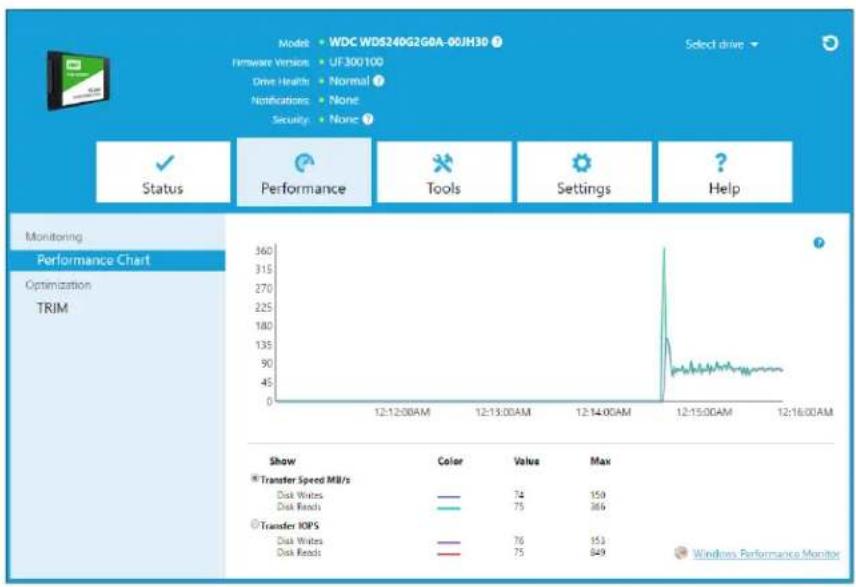The height and width of the screenshot is (587, 856).
Task: Open the Windows Performance Monitor link
Action: [766, 554]
